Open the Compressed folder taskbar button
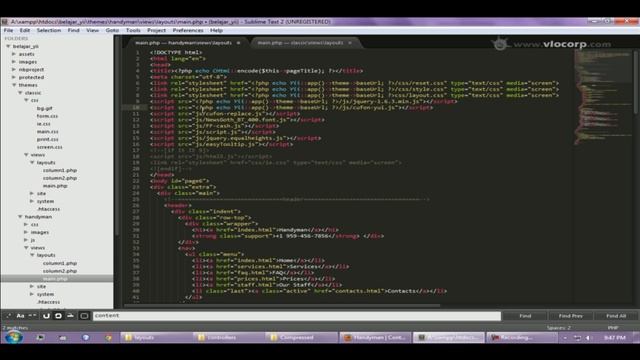Image resolution: width=640 pixels, height=360 pixels. (x=302, y=338)
